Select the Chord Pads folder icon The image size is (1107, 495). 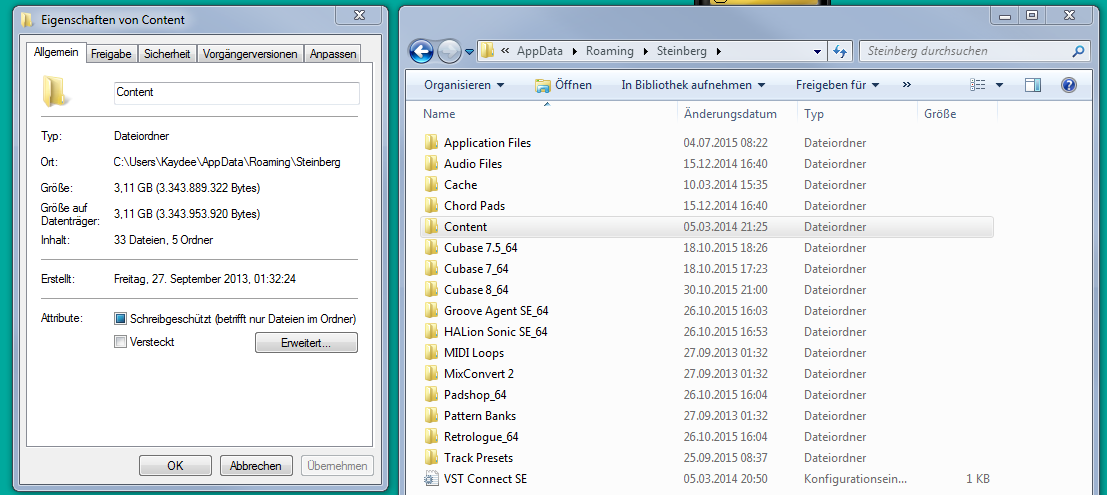(x=431, y=205)
